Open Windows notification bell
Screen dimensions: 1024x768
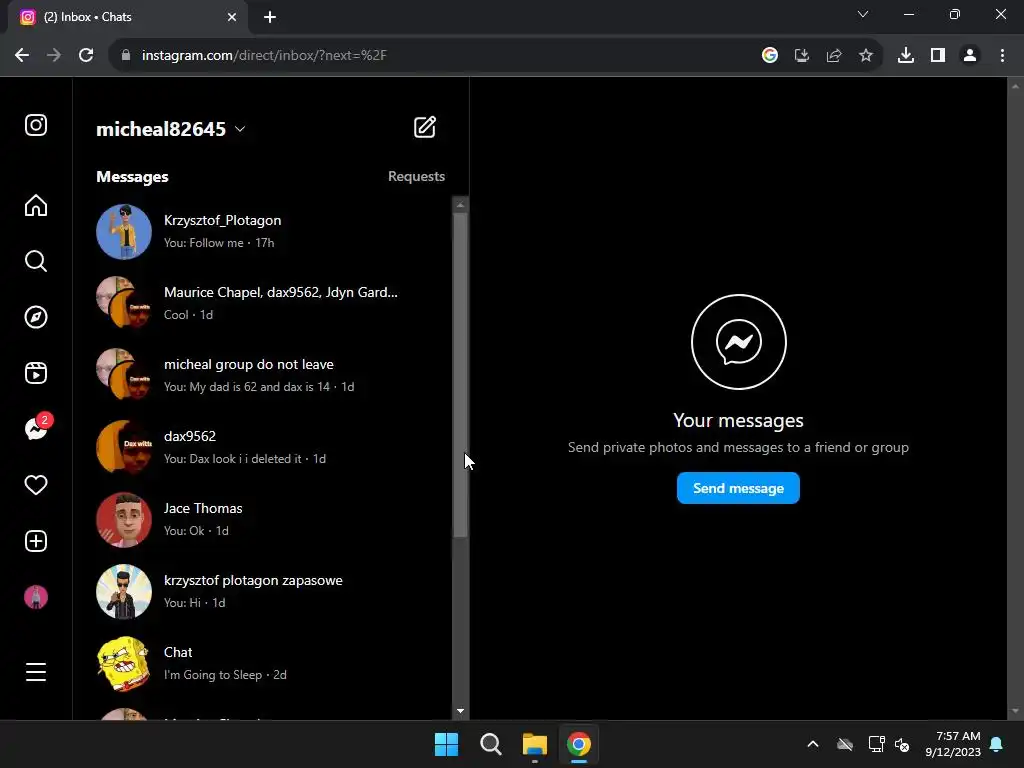tap(997, 744)
